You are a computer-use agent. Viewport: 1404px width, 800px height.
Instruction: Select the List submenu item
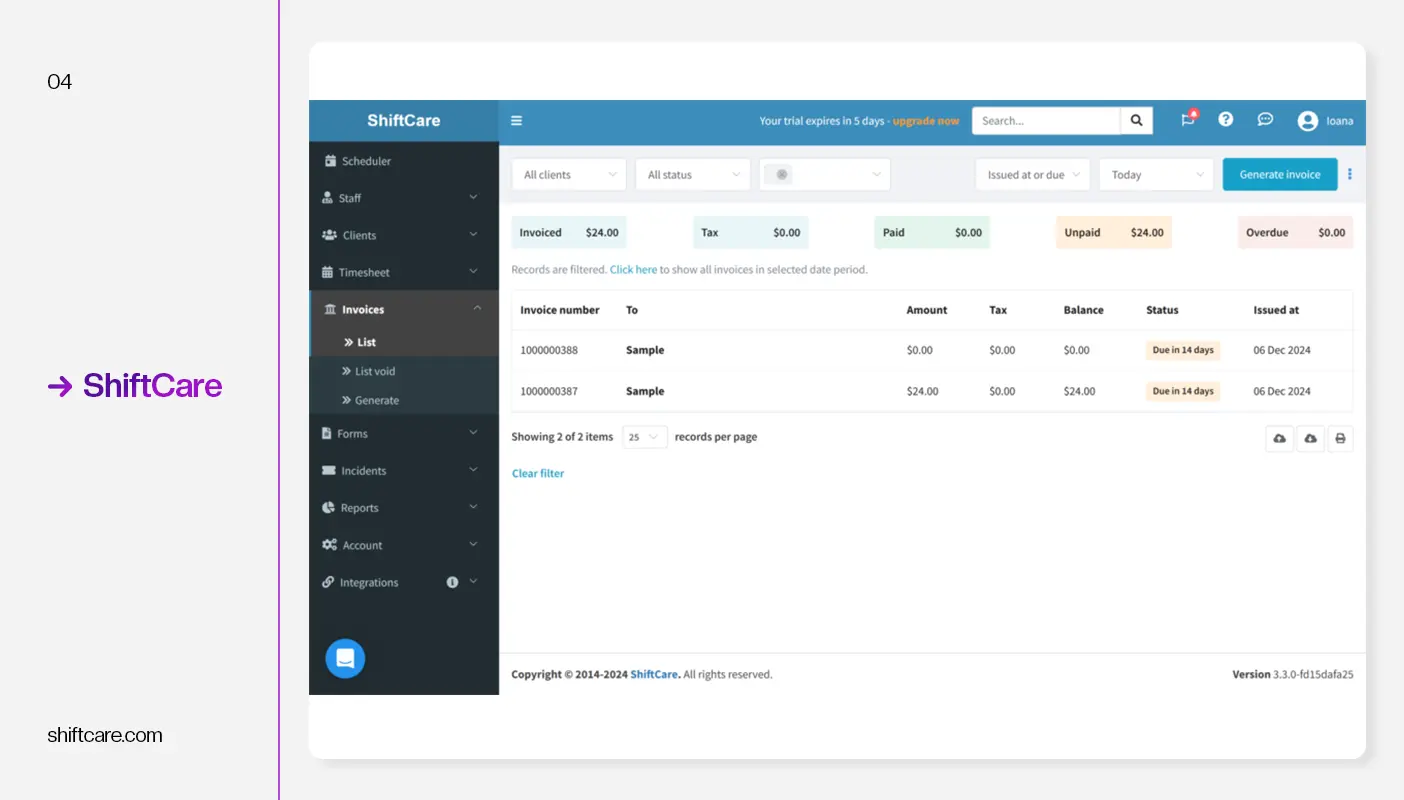404,342
